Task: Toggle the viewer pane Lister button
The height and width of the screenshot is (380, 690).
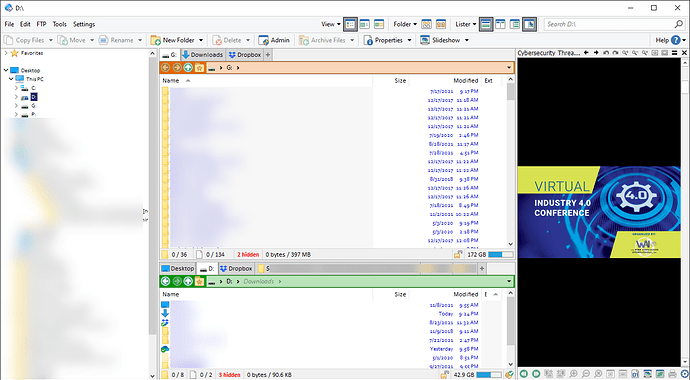Action: (x=529, y=24)
